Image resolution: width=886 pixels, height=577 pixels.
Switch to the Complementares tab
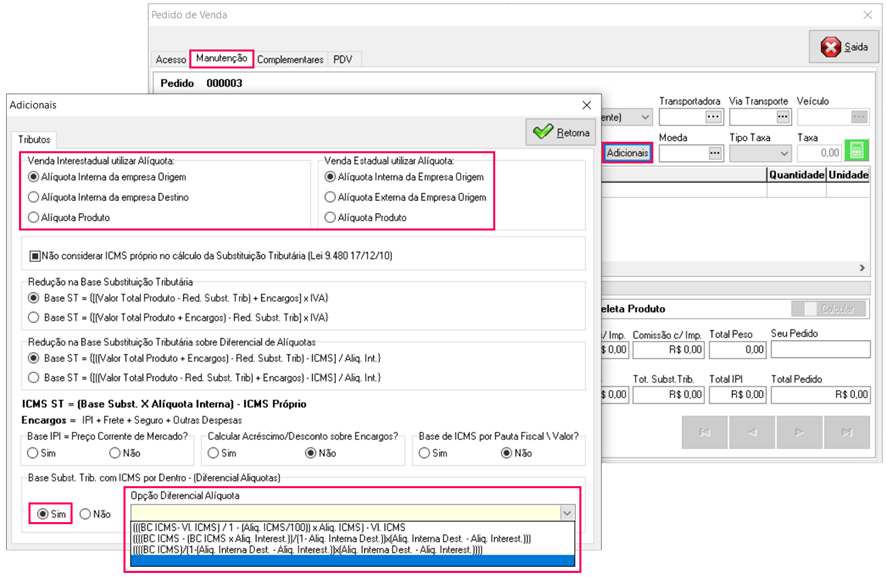click(x=290, y=60)
